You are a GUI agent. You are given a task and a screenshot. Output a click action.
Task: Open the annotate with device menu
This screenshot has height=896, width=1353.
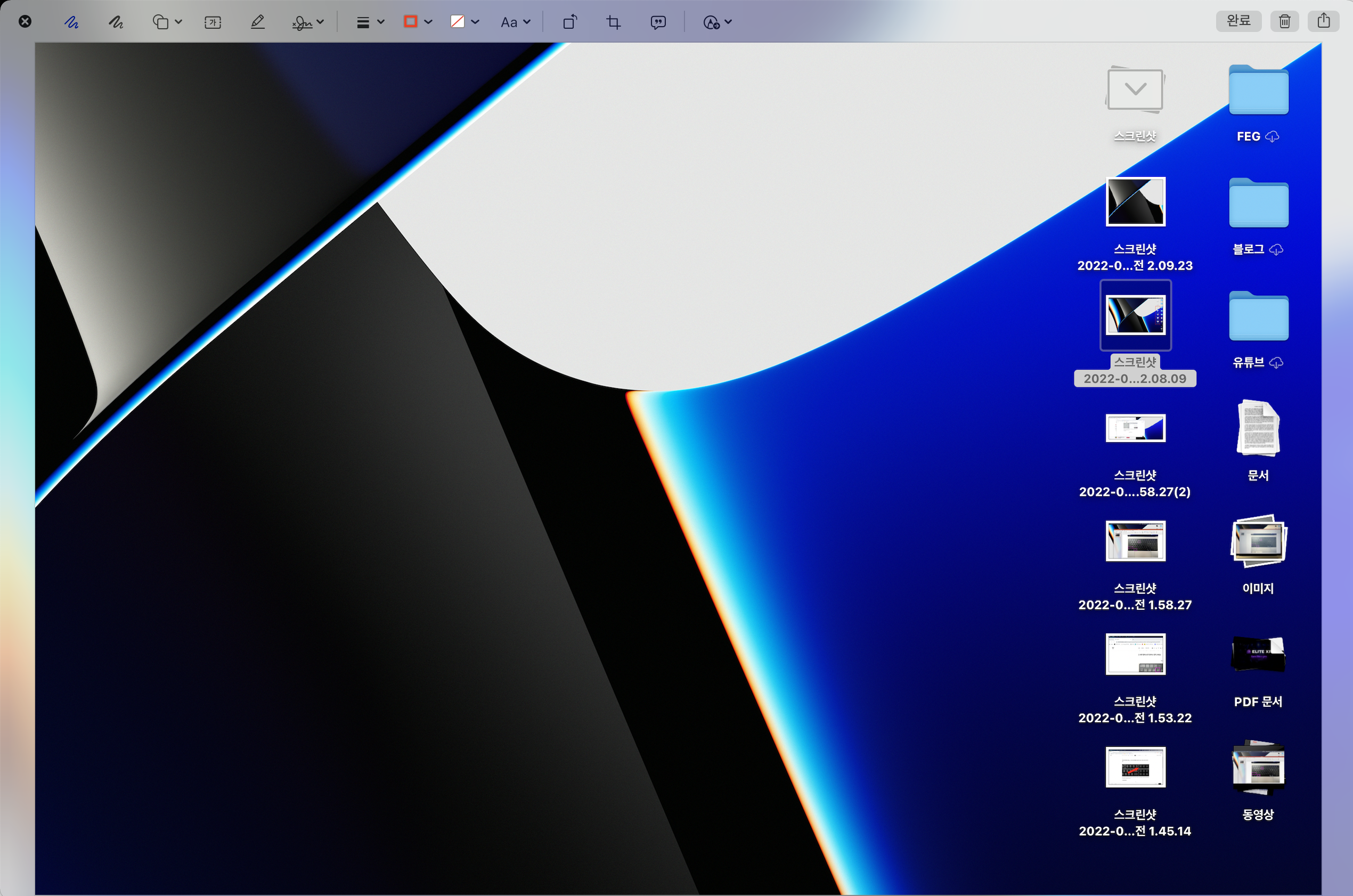716,22
